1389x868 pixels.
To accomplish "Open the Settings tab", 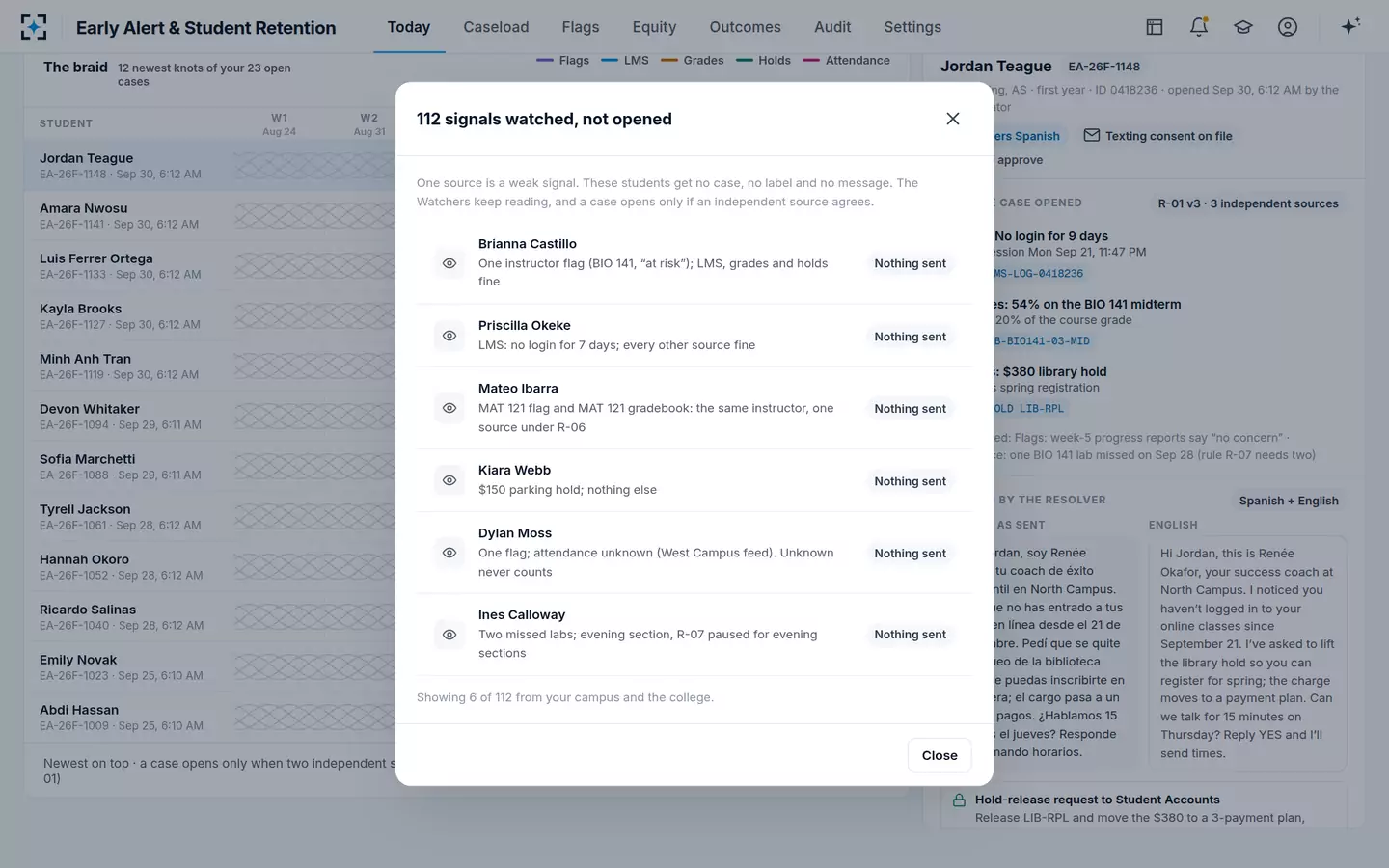I will 912,27.
